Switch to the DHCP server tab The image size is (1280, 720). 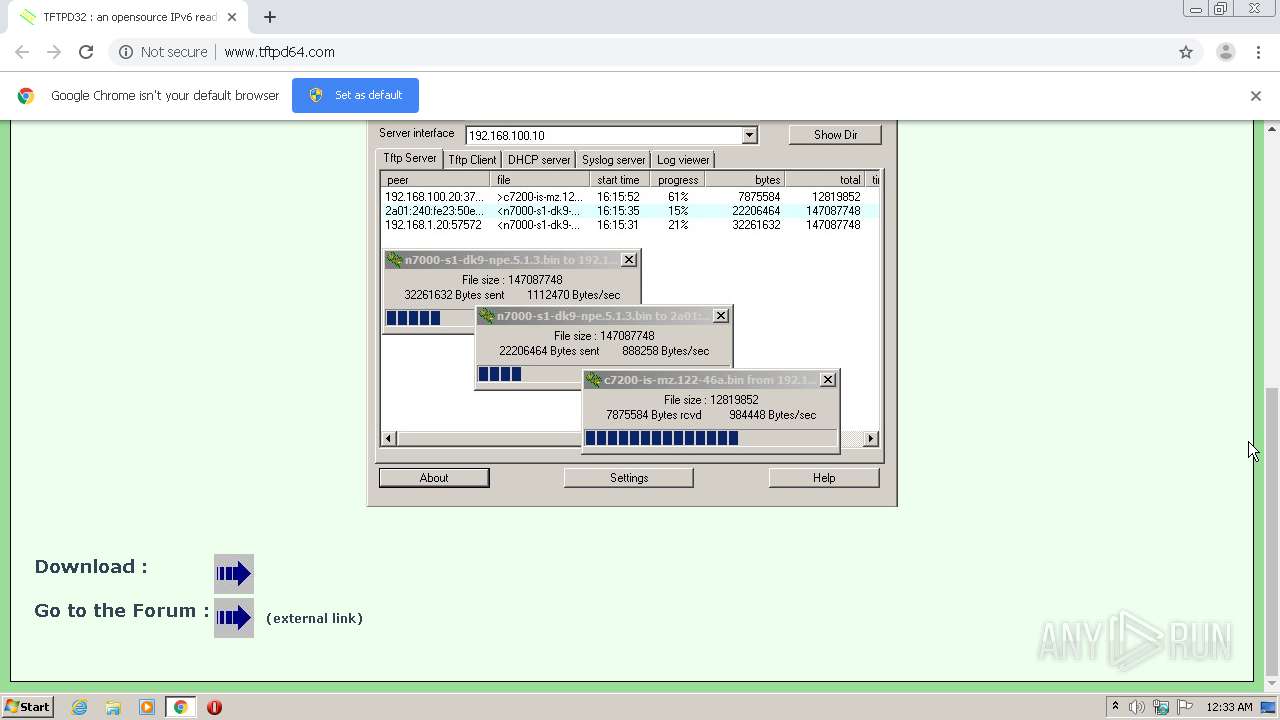539,160
